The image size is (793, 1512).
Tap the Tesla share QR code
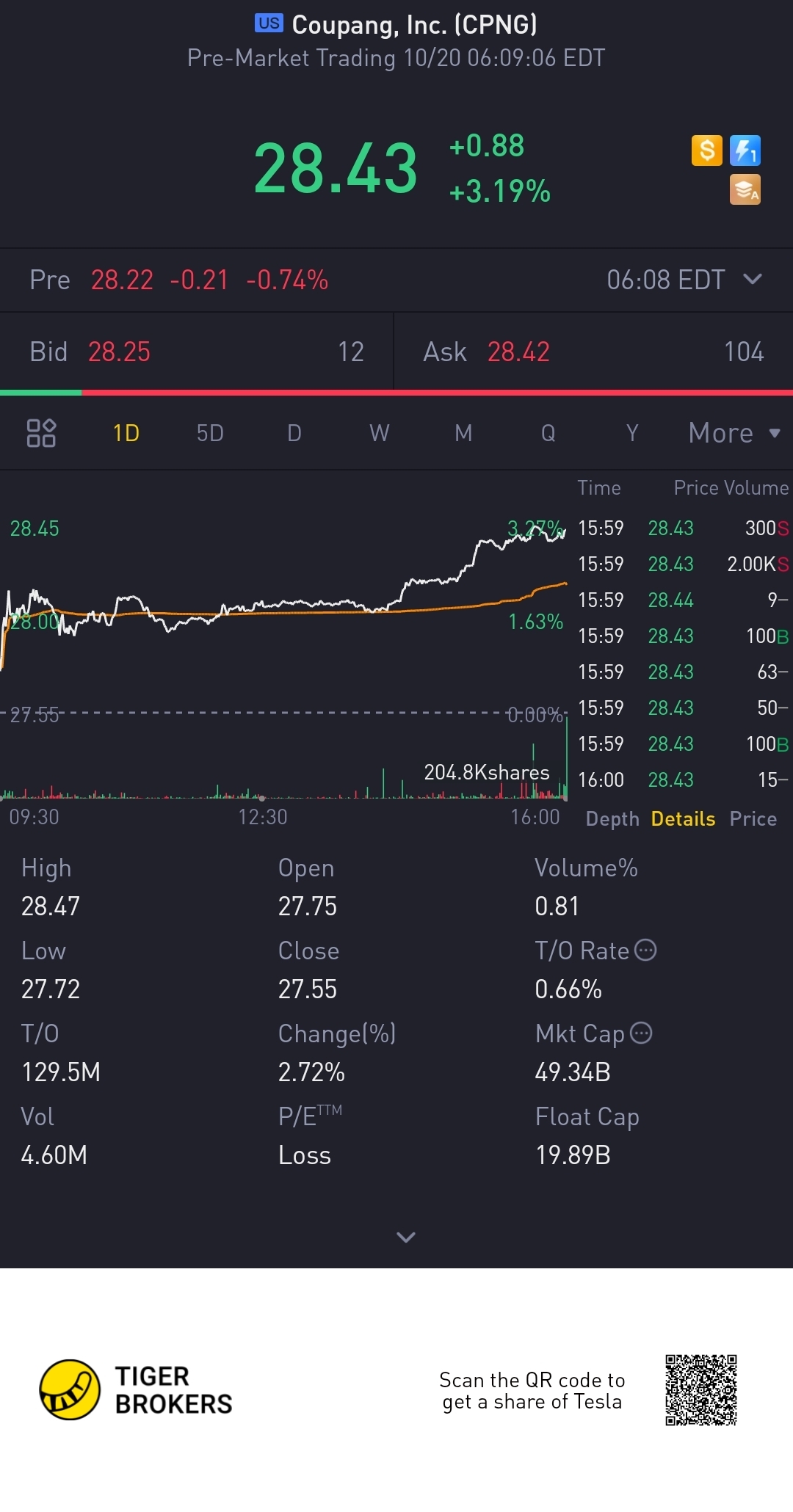tap(701, 1390)
